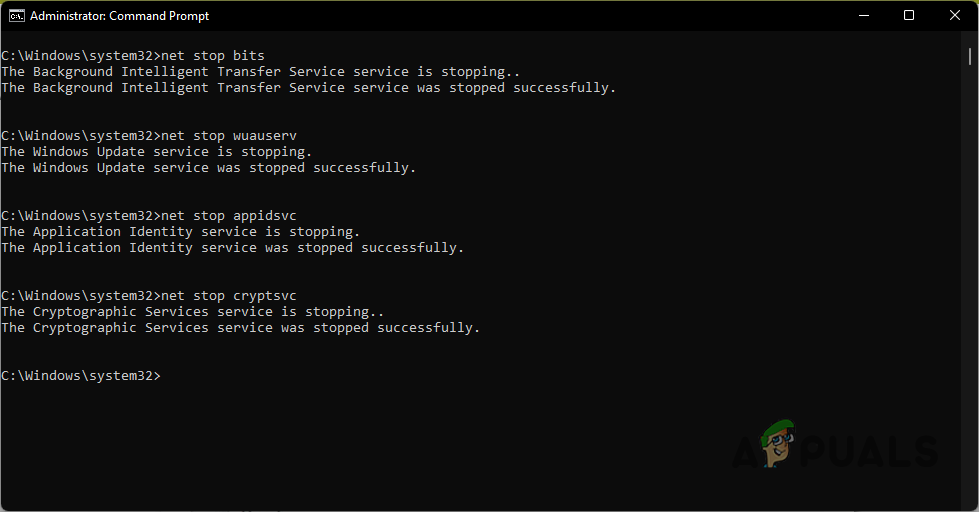The width and height of the screenshot is (979, 512).
Task: Click the 'Windows Update service is stopping' line
Action: pos(156,152)
